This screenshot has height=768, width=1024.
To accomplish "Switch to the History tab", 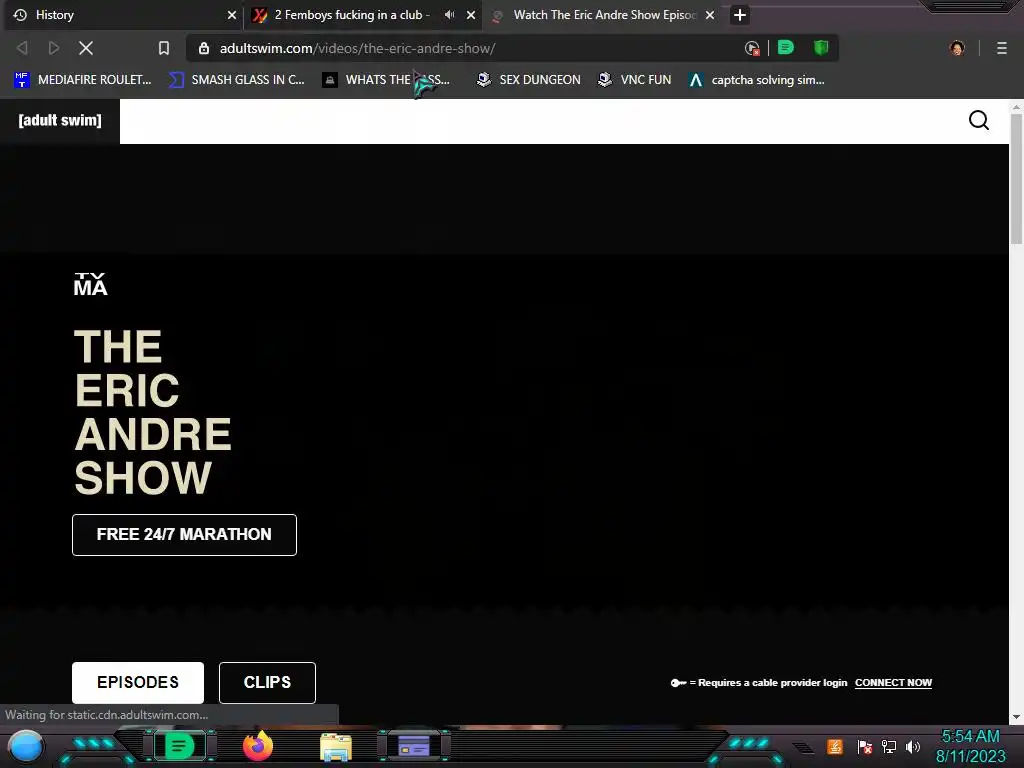I will tap(123, 15).
